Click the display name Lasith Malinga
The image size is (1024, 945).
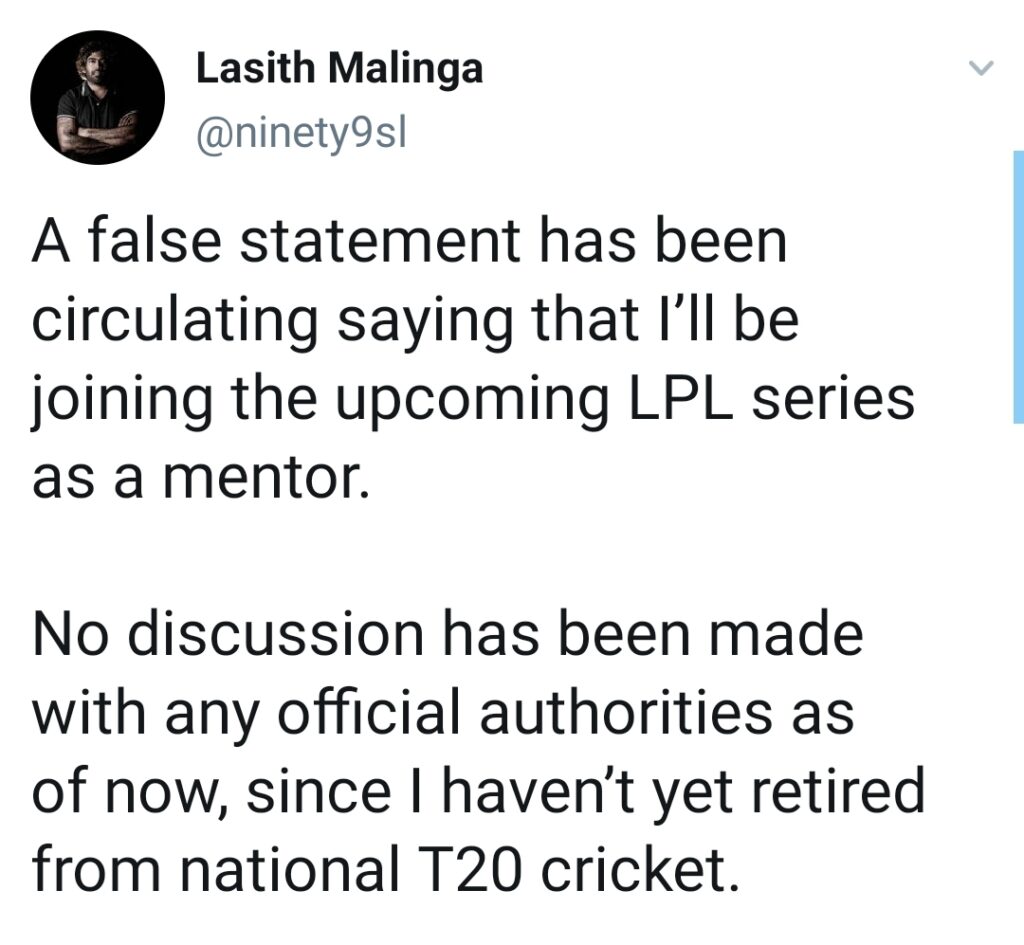(339, 69)
